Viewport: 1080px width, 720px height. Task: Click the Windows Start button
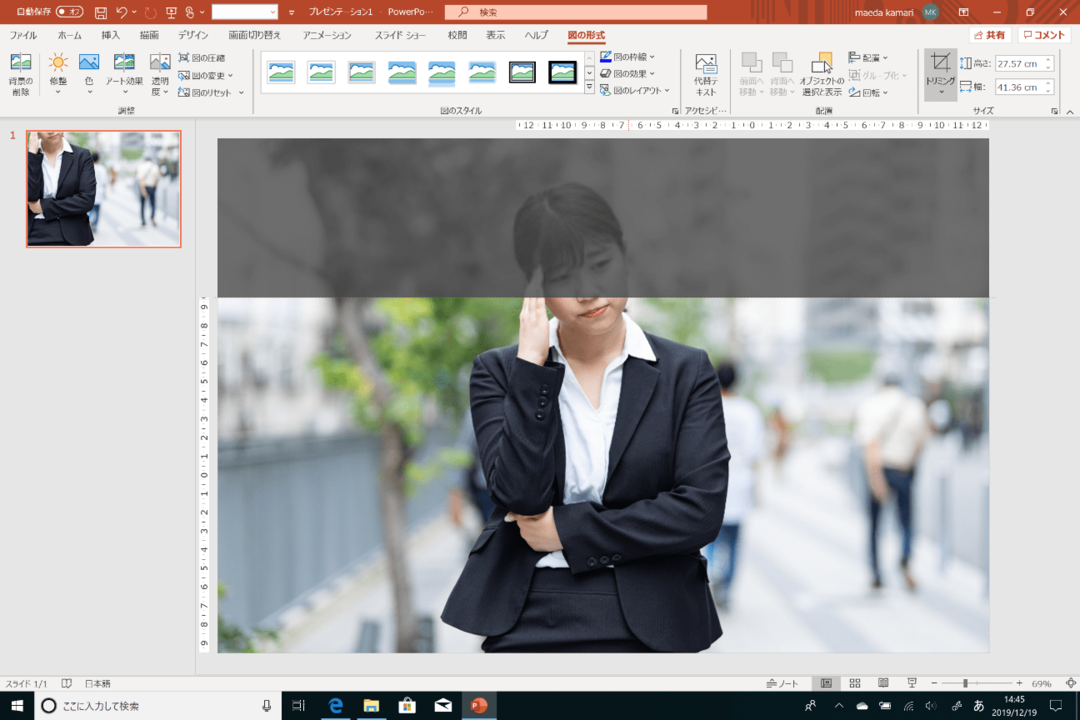[x=17, y=706]
